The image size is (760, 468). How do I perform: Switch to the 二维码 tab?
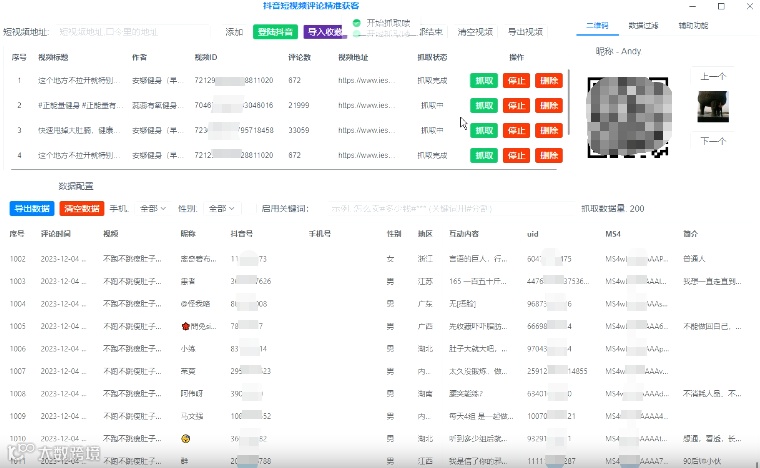coord(597,26)
